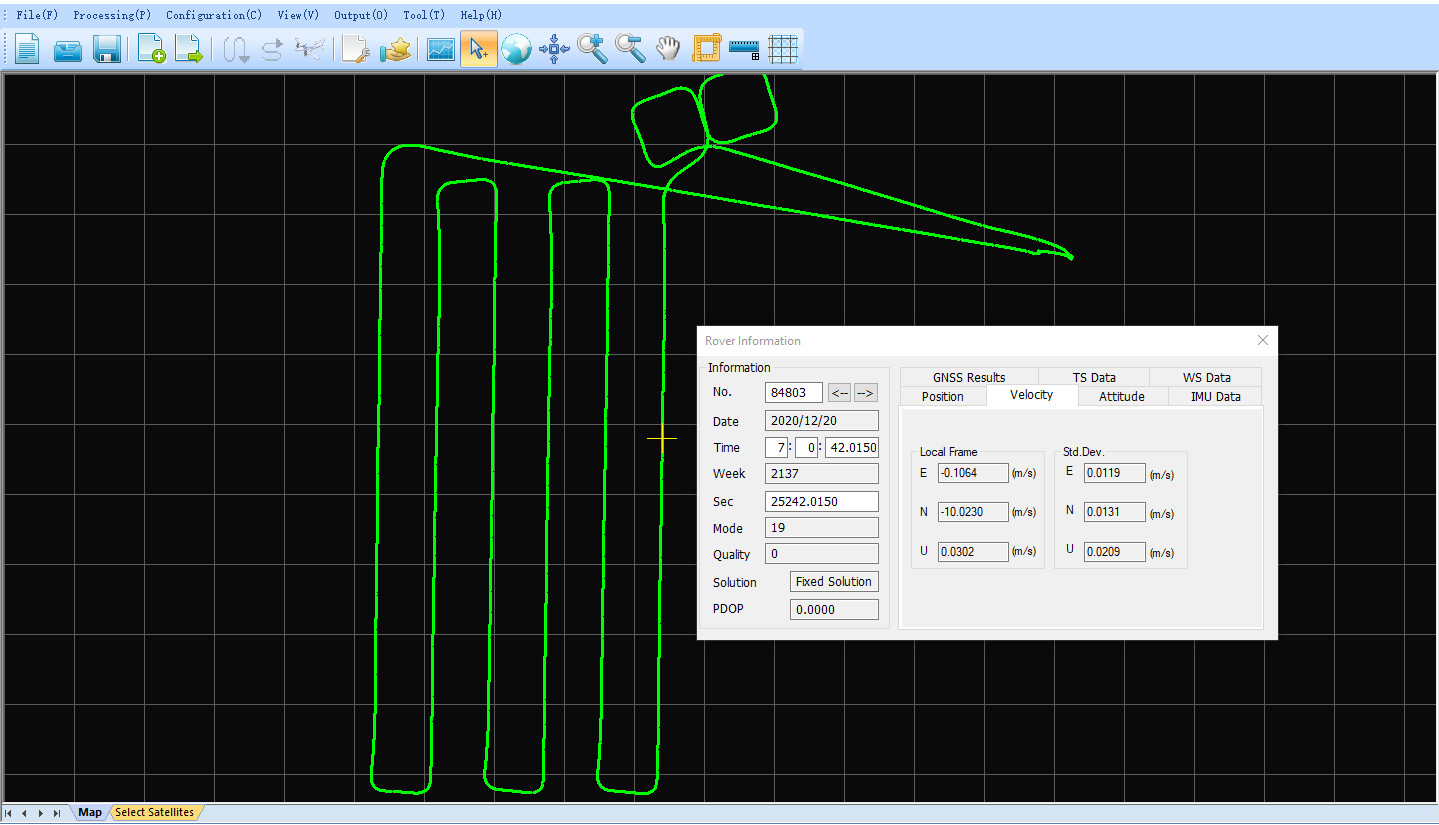Click the previous record <-- button
Screen dimensions: 1439x825
[x=840, y=393]
